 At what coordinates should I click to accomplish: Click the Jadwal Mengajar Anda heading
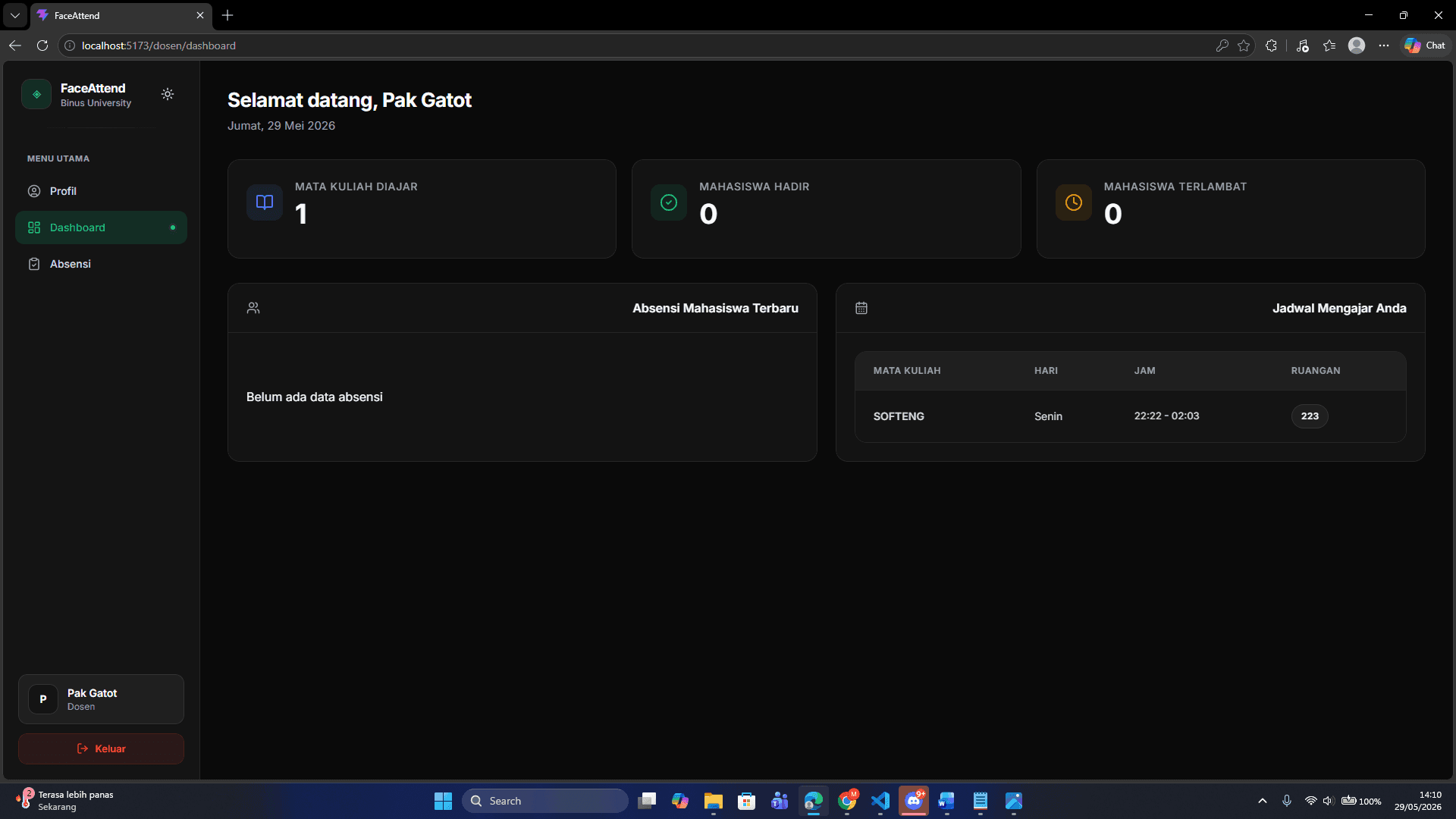point(1338,308)
